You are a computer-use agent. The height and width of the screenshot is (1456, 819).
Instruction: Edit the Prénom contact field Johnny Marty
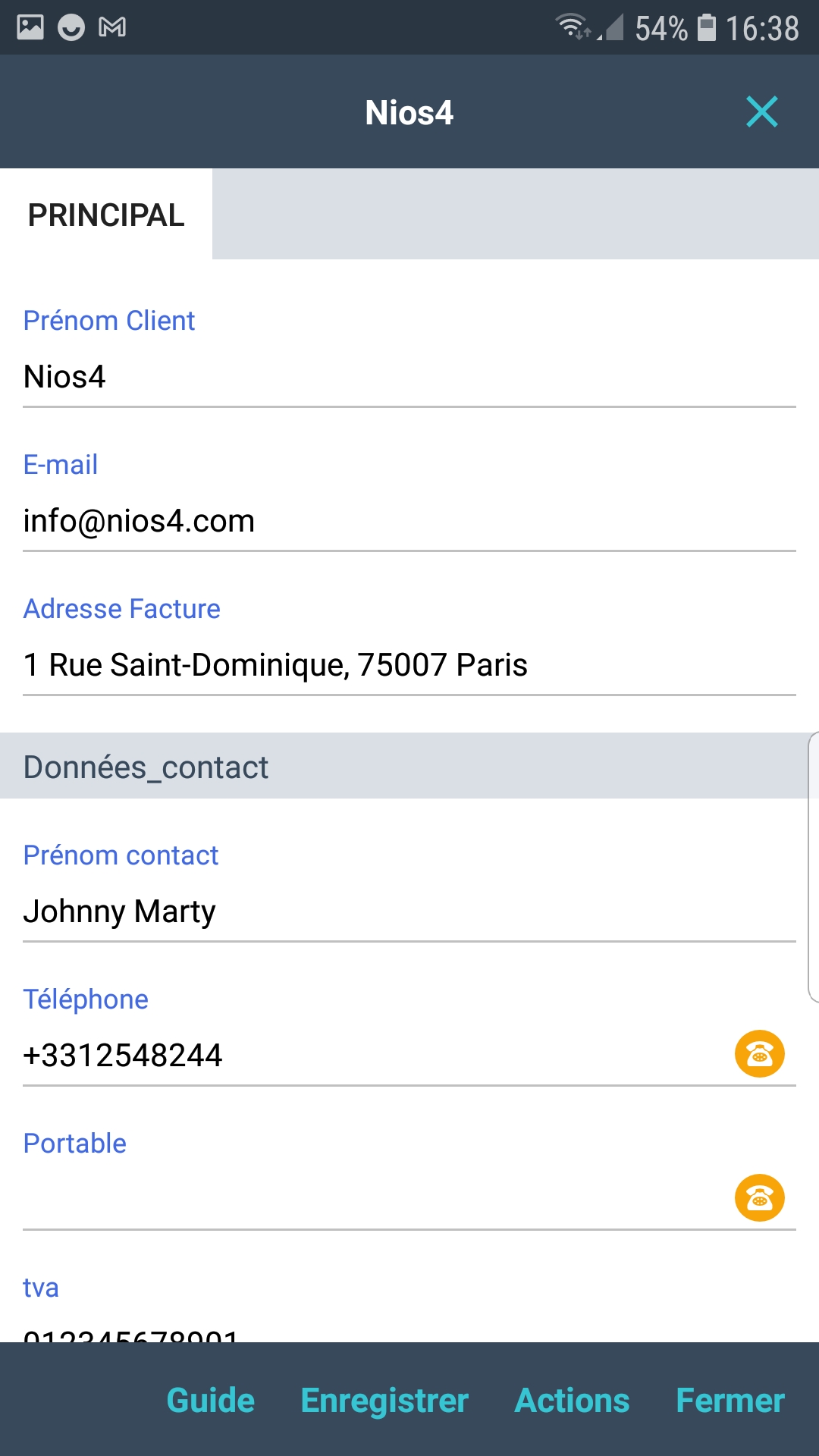tap(409, 912)
